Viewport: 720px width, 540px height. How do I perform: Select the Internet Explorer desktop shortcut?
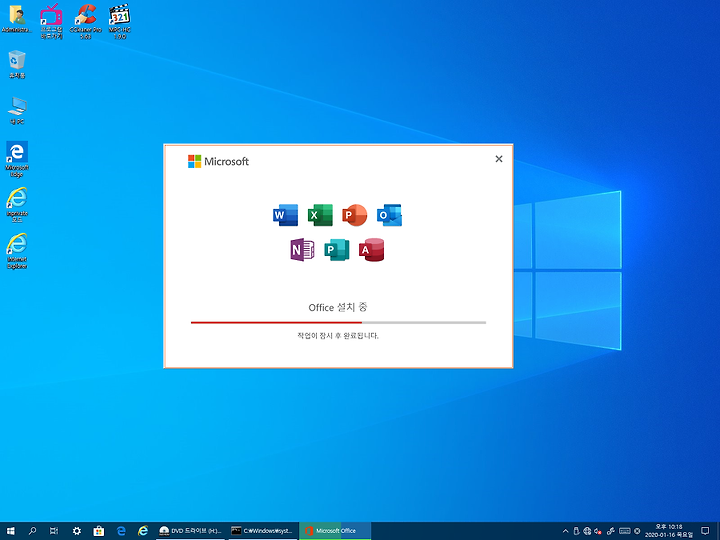tap(17, 251)
